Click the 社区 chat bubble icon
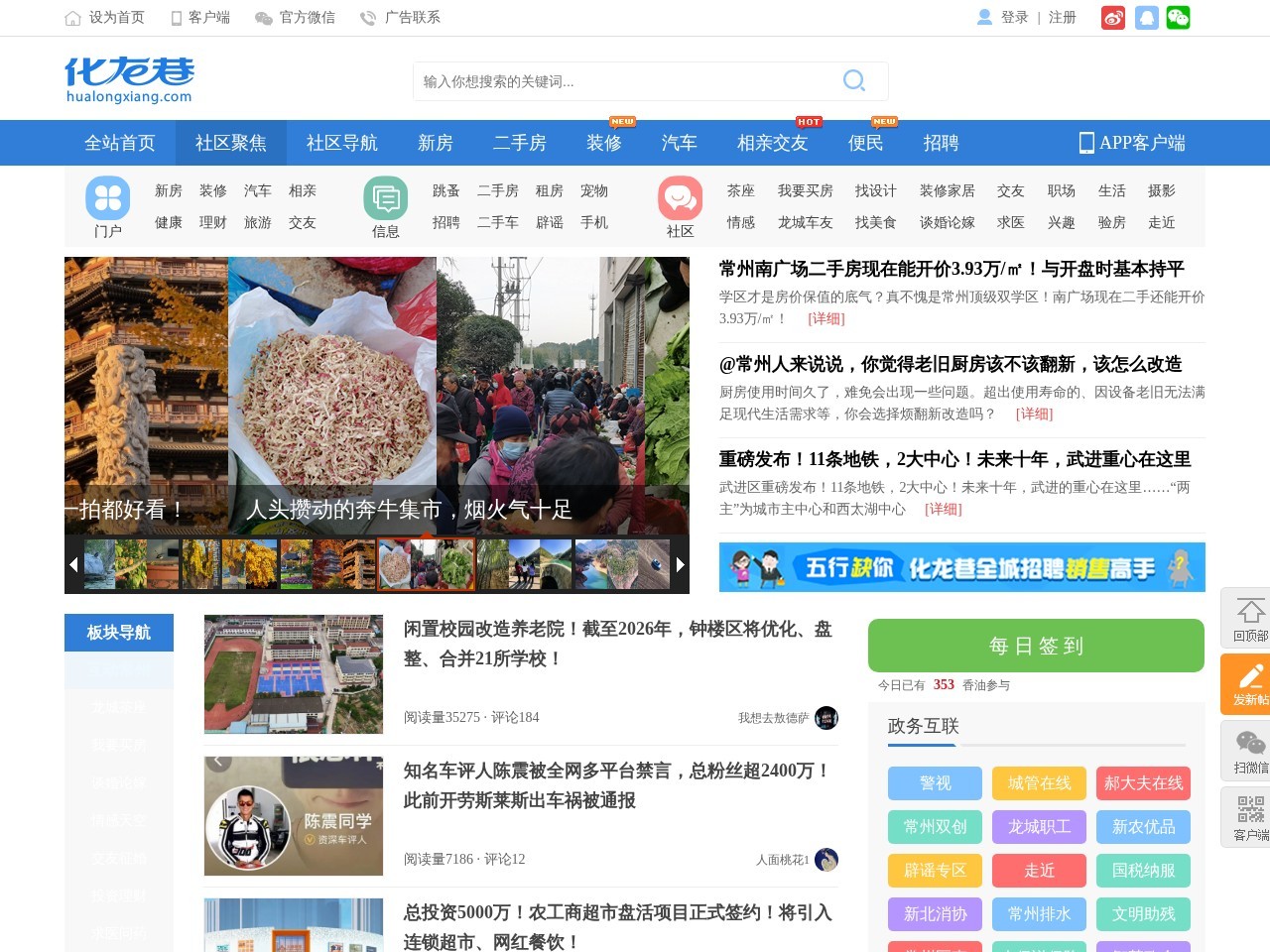Viewport: 1270px width, 952px height. 679,196
